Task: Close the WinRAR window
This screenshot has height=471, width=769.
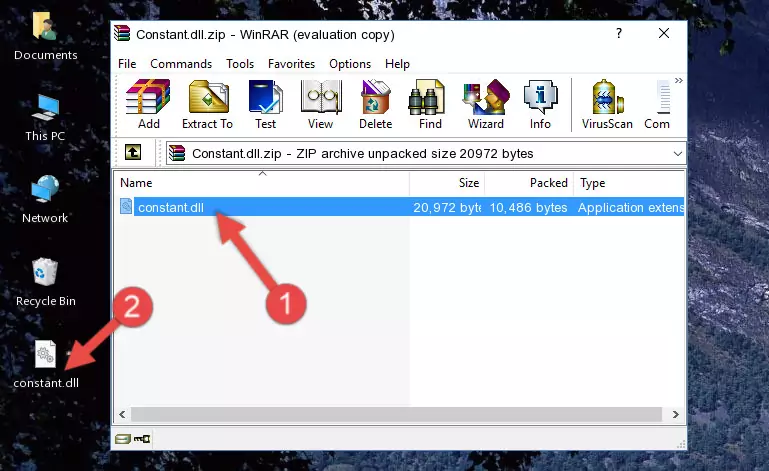Action: coord(664,33)
